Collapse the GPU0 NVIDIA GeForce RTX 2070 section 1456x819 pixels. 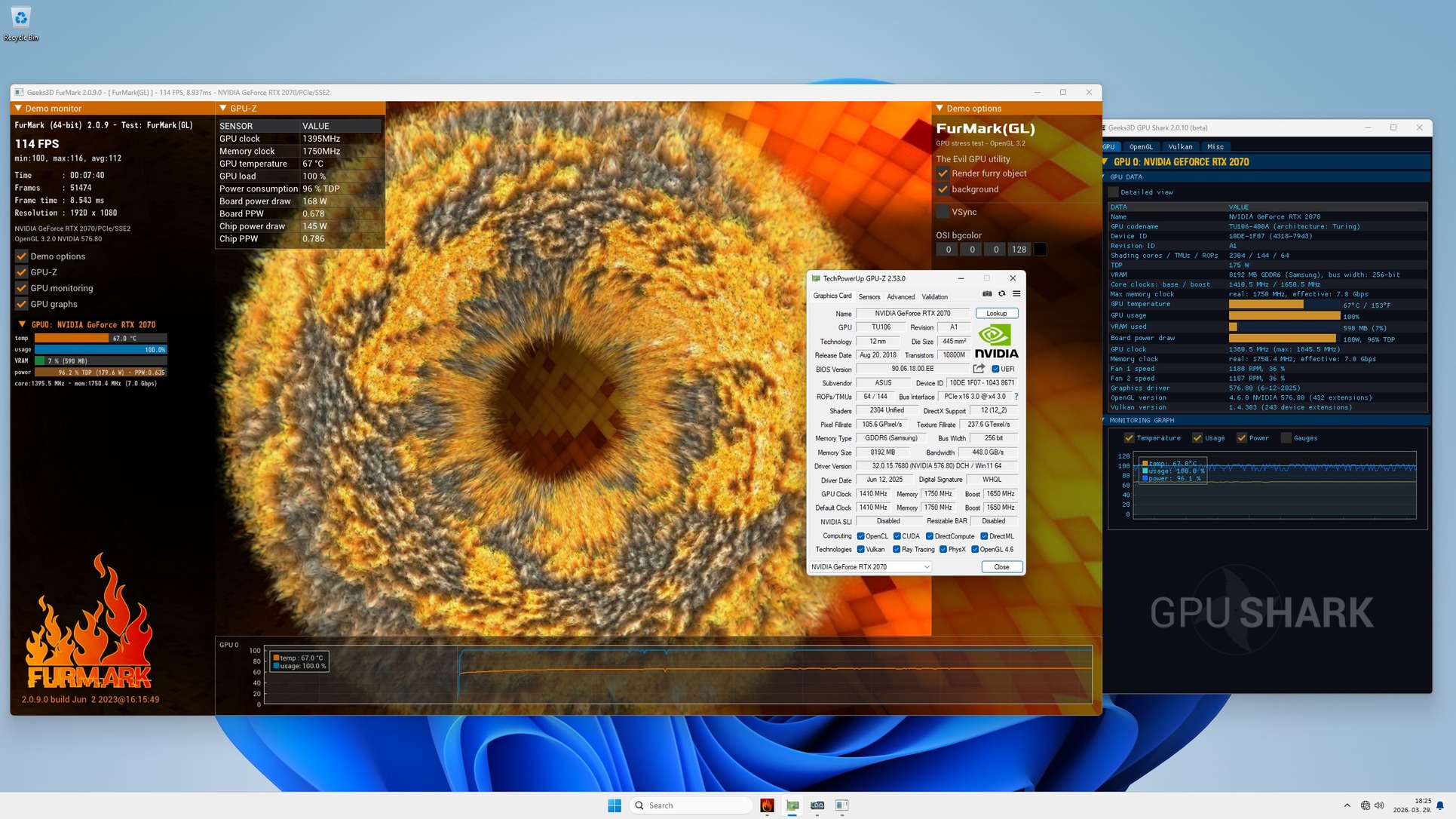(22, 325)
